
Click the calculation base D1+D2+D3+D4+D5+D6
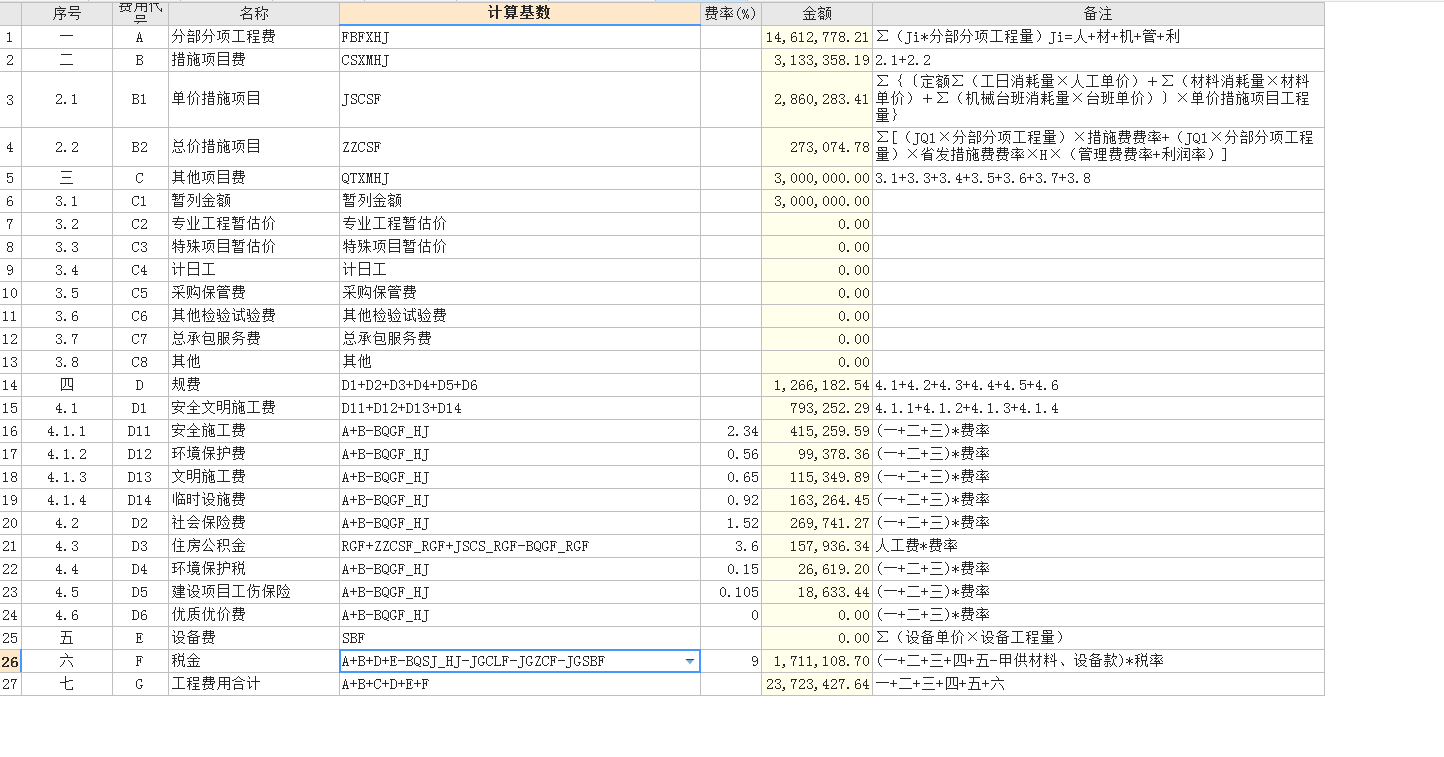(x=520, y=385)
